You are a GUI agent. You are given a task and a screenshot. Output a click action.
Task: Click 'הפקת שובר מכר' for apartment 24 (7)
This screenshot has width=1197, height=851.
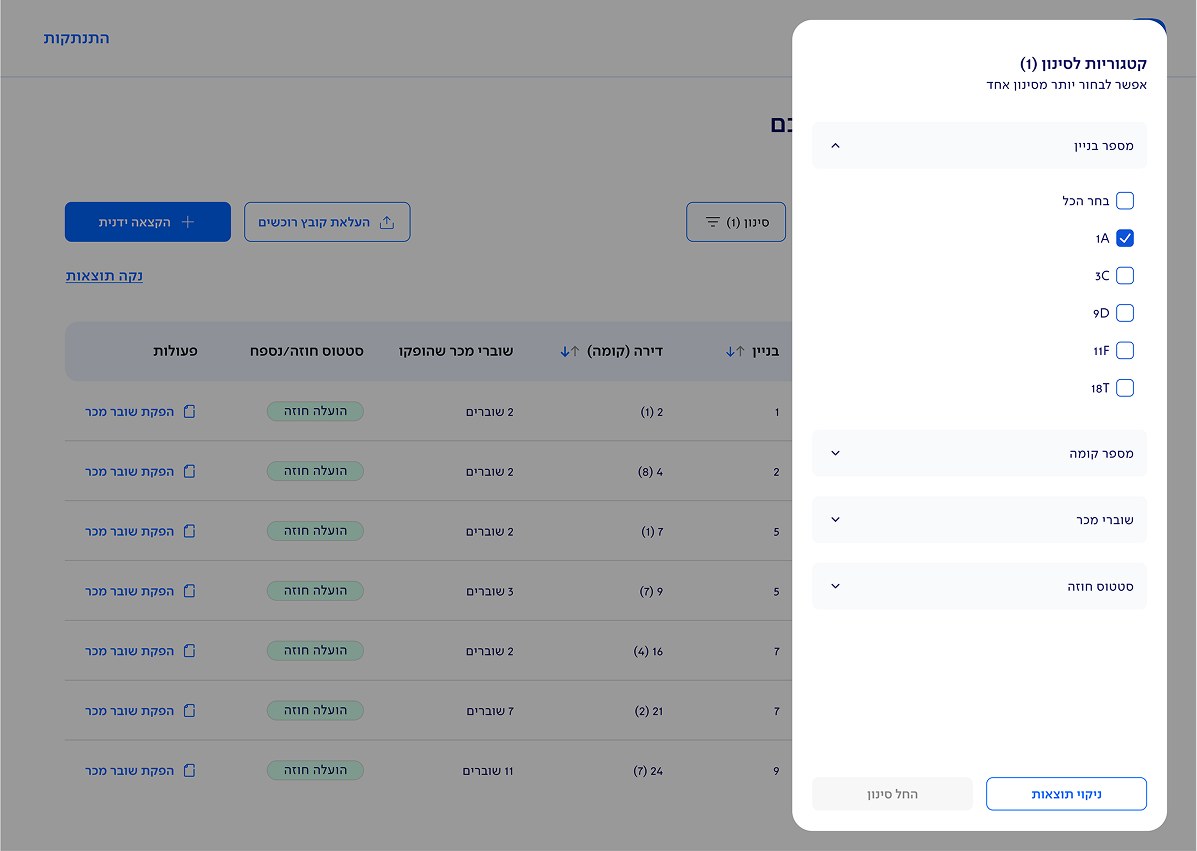tap(140, 771)
